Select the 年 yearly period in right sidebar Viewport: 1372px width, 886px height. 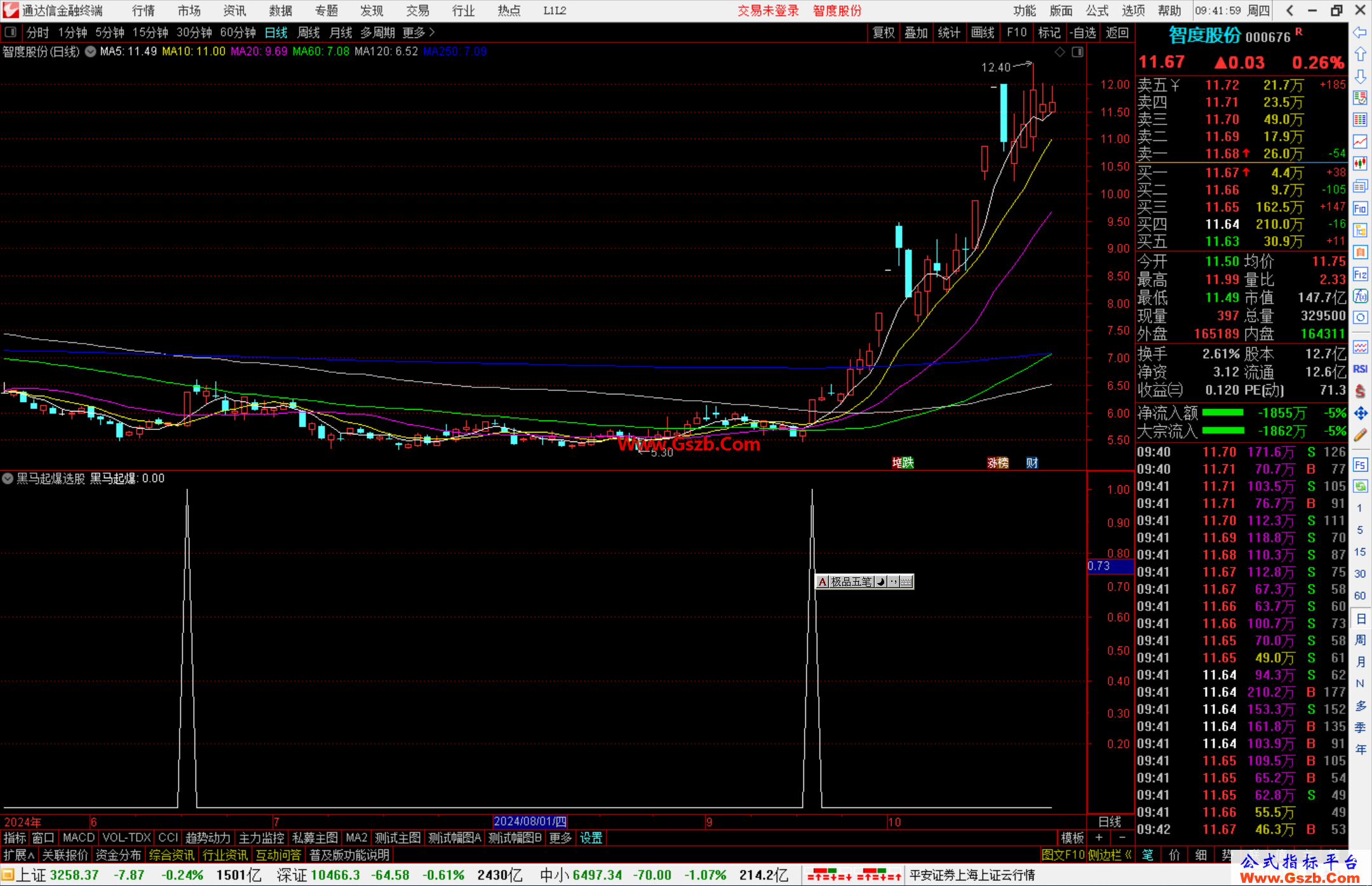point(1360,749)
